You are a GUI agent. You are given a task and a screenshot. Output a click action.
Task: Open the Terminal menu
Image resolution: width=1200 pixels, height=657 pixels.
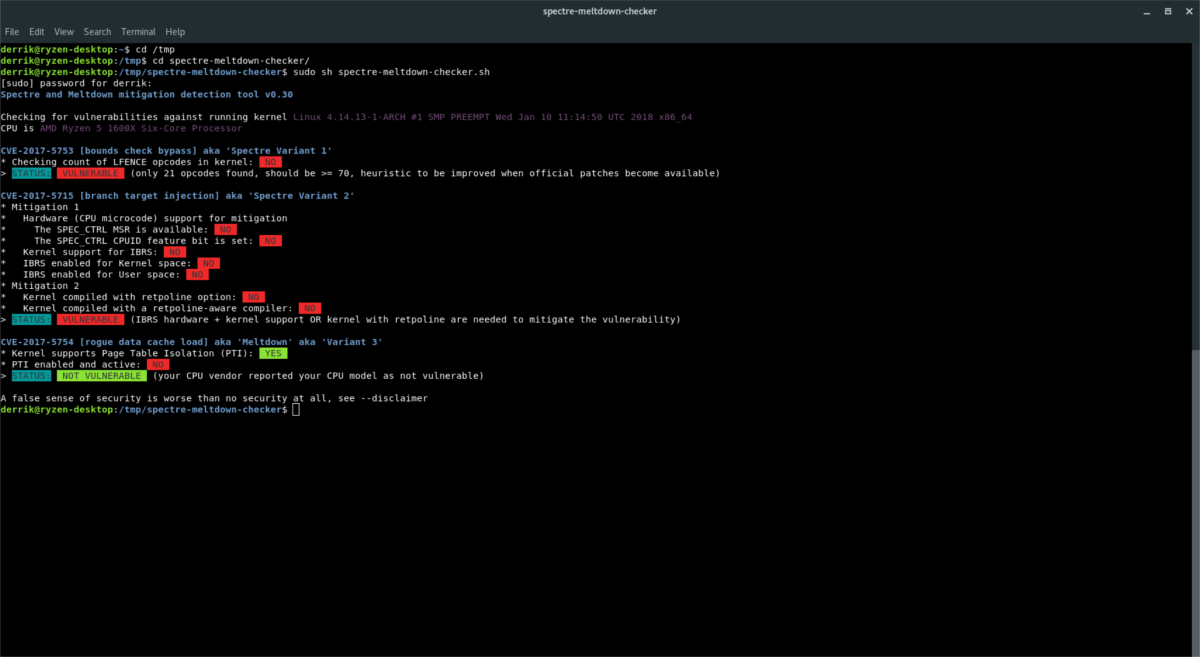[x=140, y=32]
